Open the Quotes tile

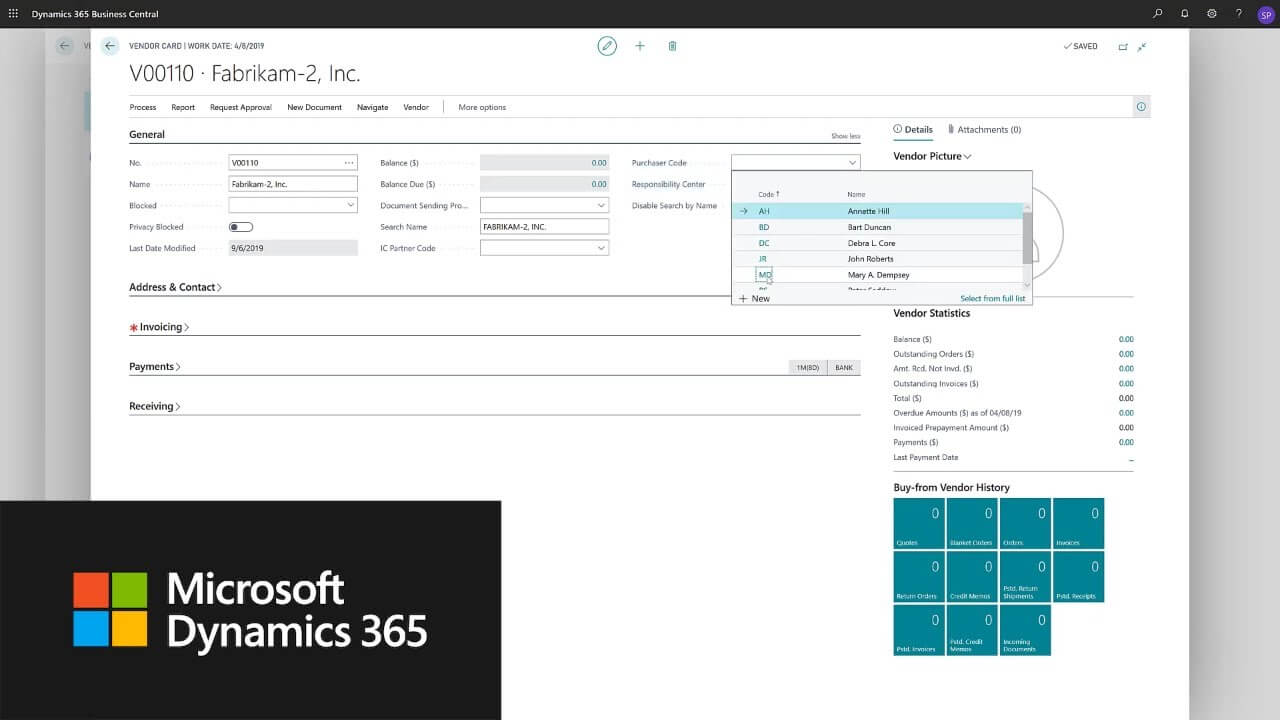(x=919, y=524)
